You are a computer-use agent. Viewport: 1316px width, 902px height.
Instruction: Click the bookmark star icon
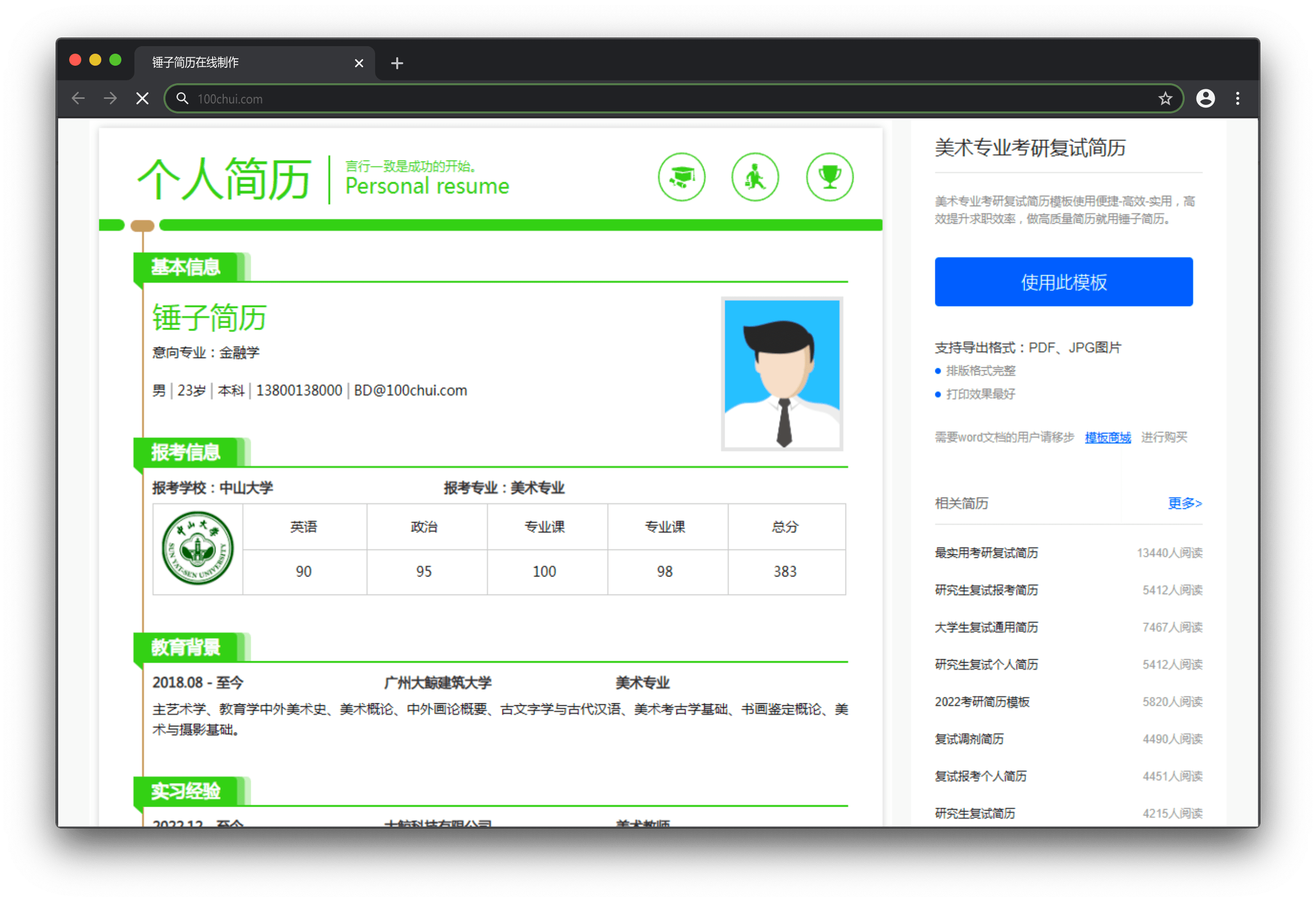(1165, 99)
